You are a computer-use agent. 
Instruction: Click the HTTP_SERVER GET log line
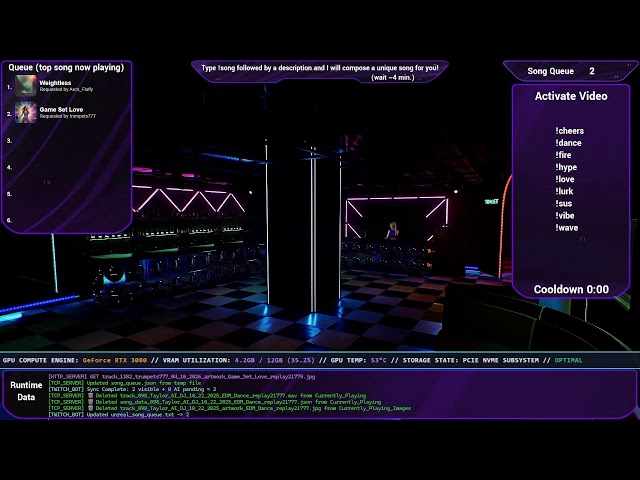point(182,377)
